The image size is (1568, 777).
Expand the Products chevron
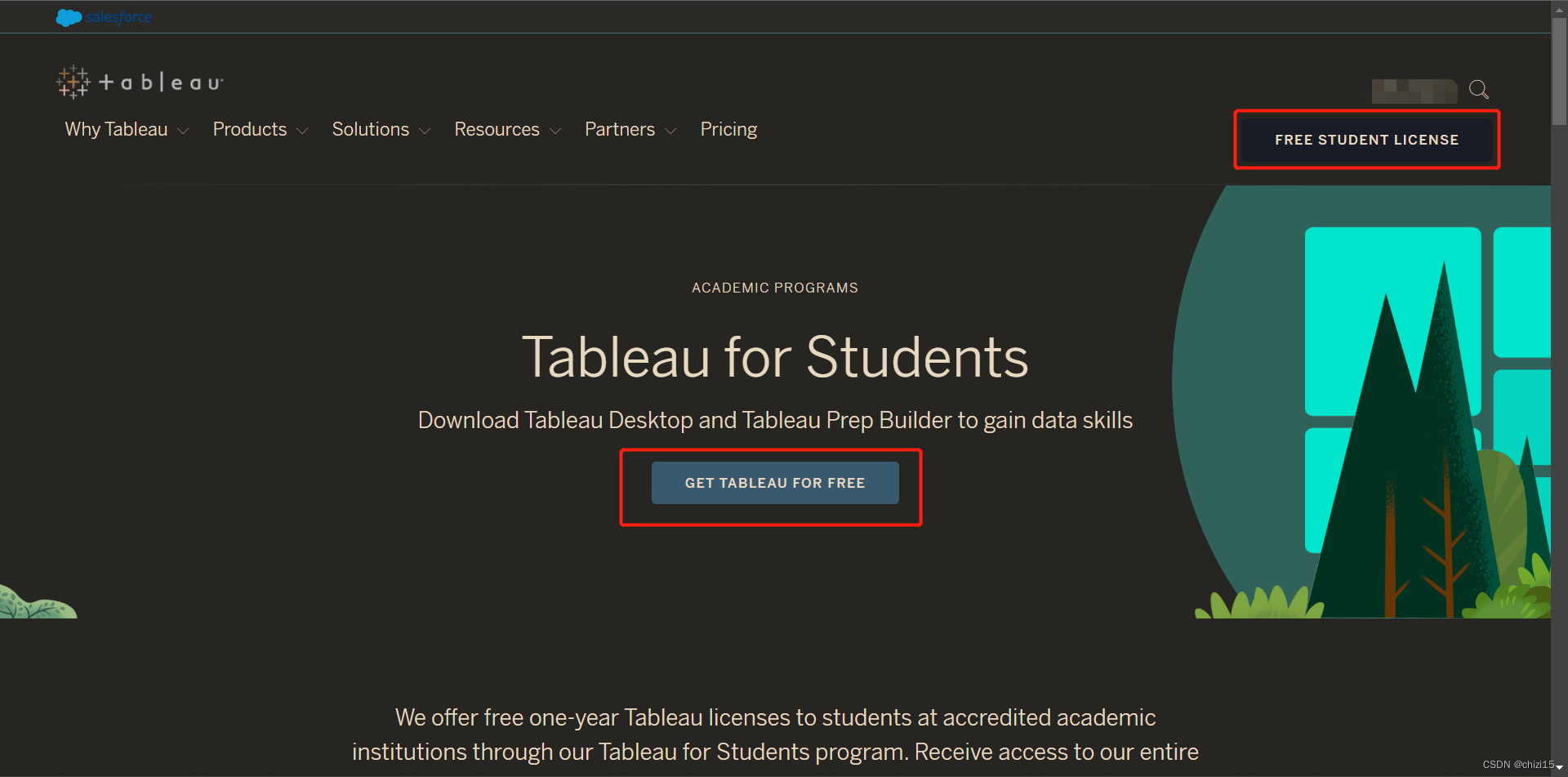pos(302,131)
